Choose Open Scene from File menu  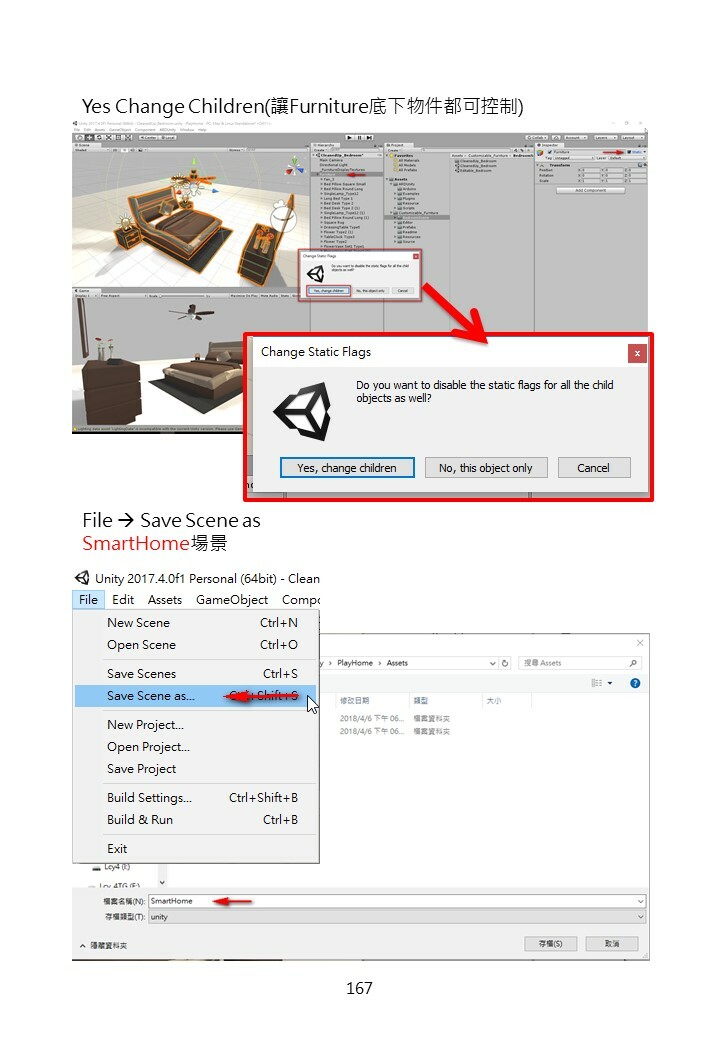tap(196, 645)
